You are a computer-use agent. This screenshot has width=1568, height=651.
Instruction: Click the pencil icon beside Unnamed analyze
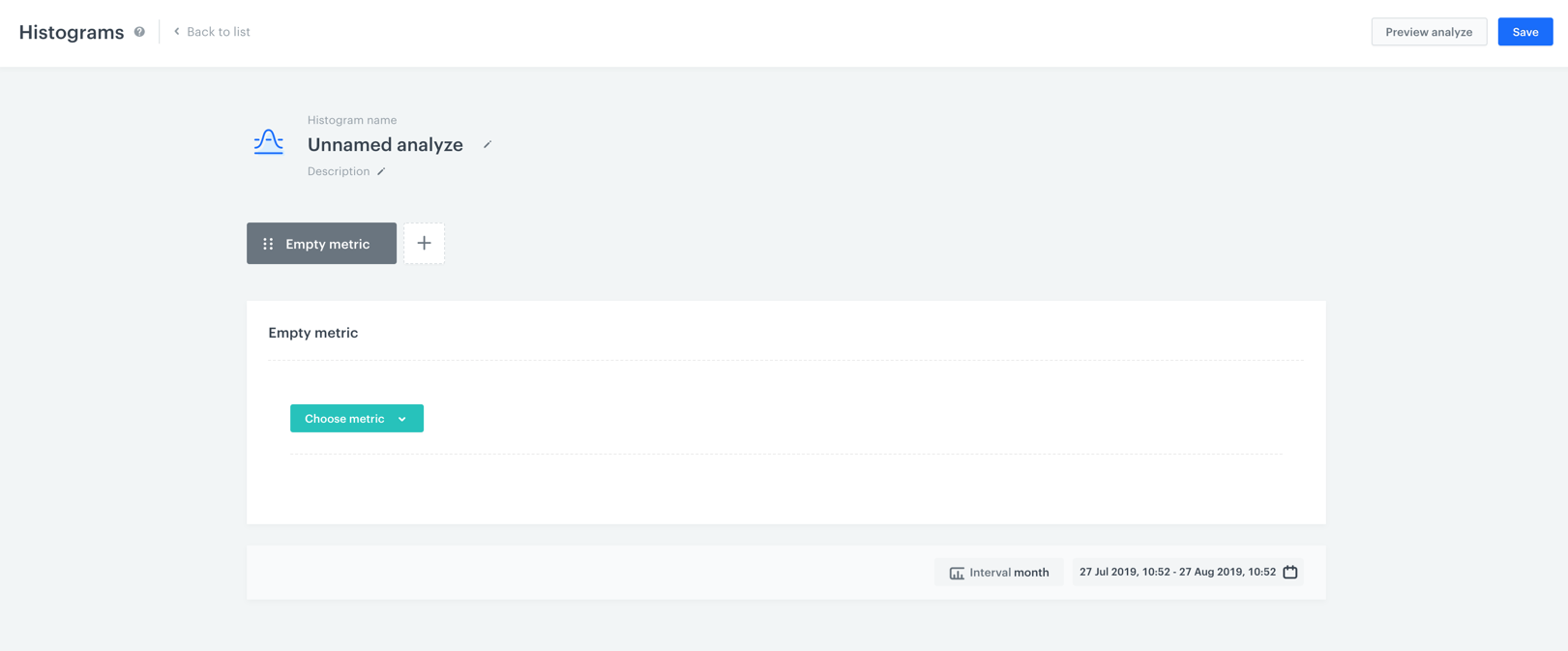(488, 145)
